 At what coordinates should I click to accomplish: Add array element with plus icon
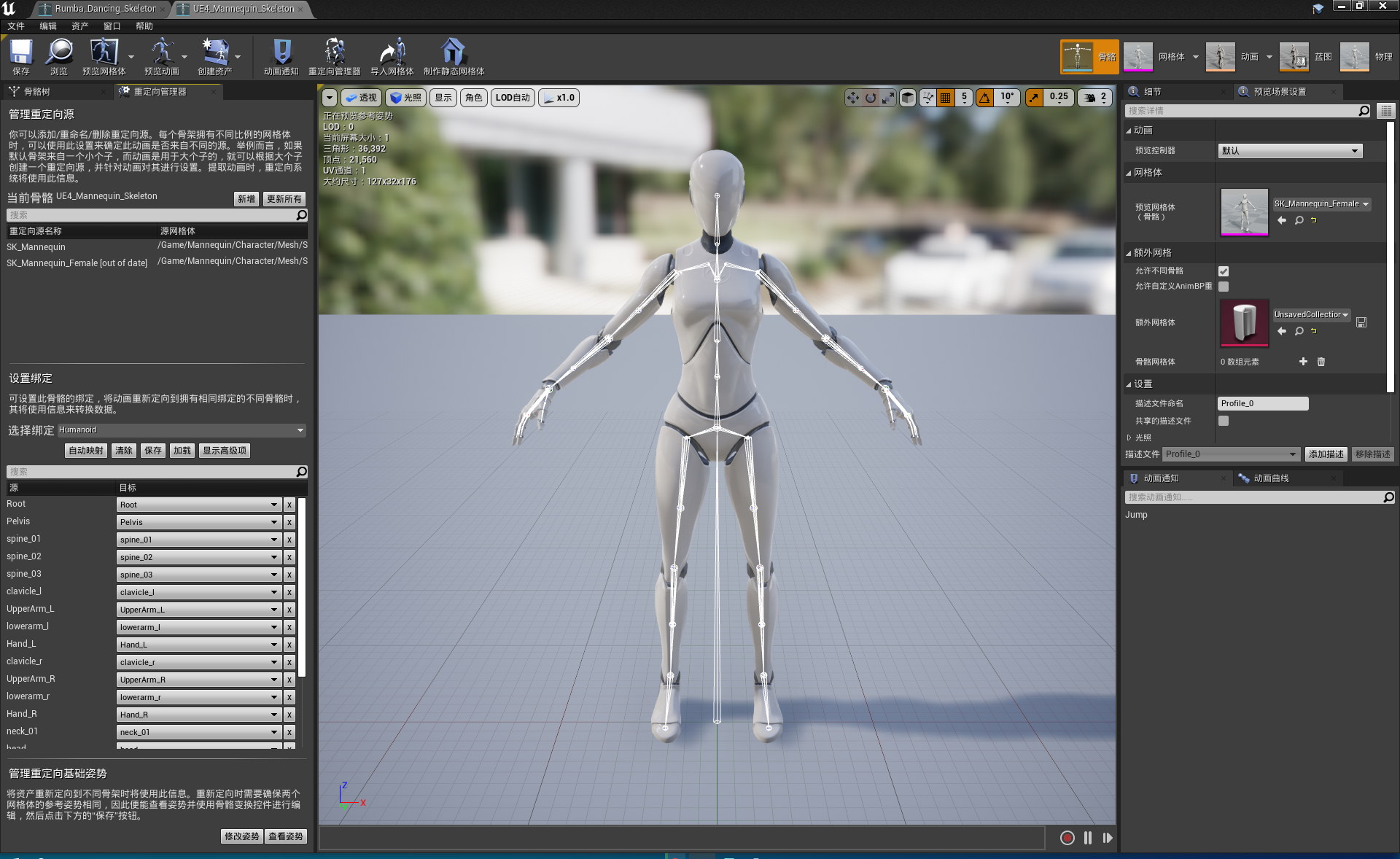pyautogui.click(x=1303, y=362)
